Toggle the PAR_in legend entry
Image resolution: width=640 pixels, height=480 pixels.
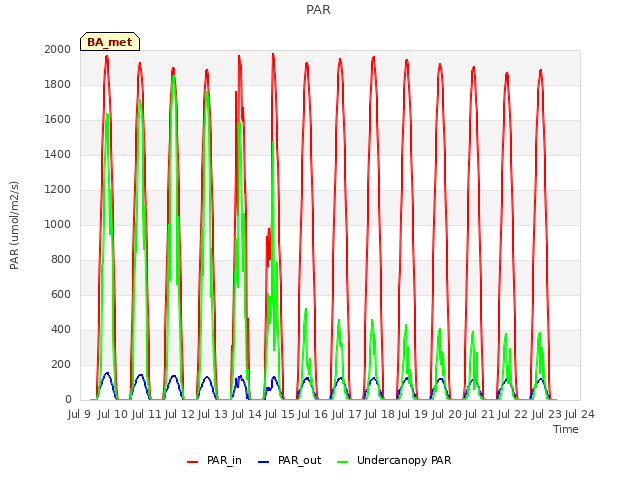214,460
